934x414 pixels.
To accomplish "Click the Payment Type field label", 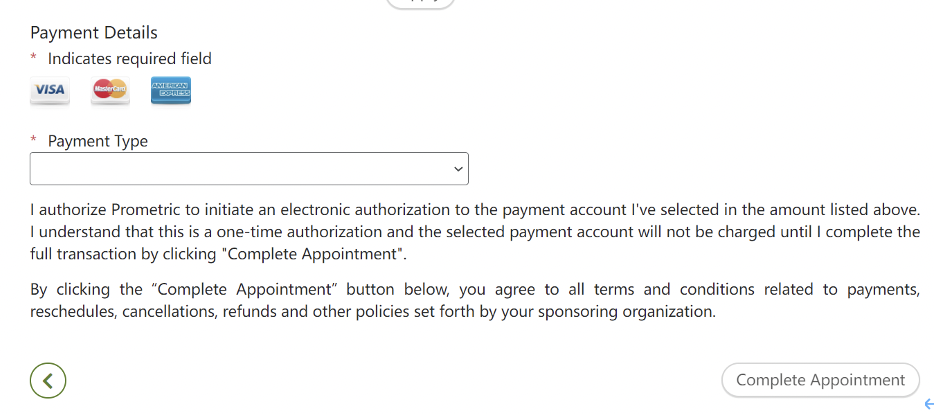I will pyautogui.click(x=98, y=142).
